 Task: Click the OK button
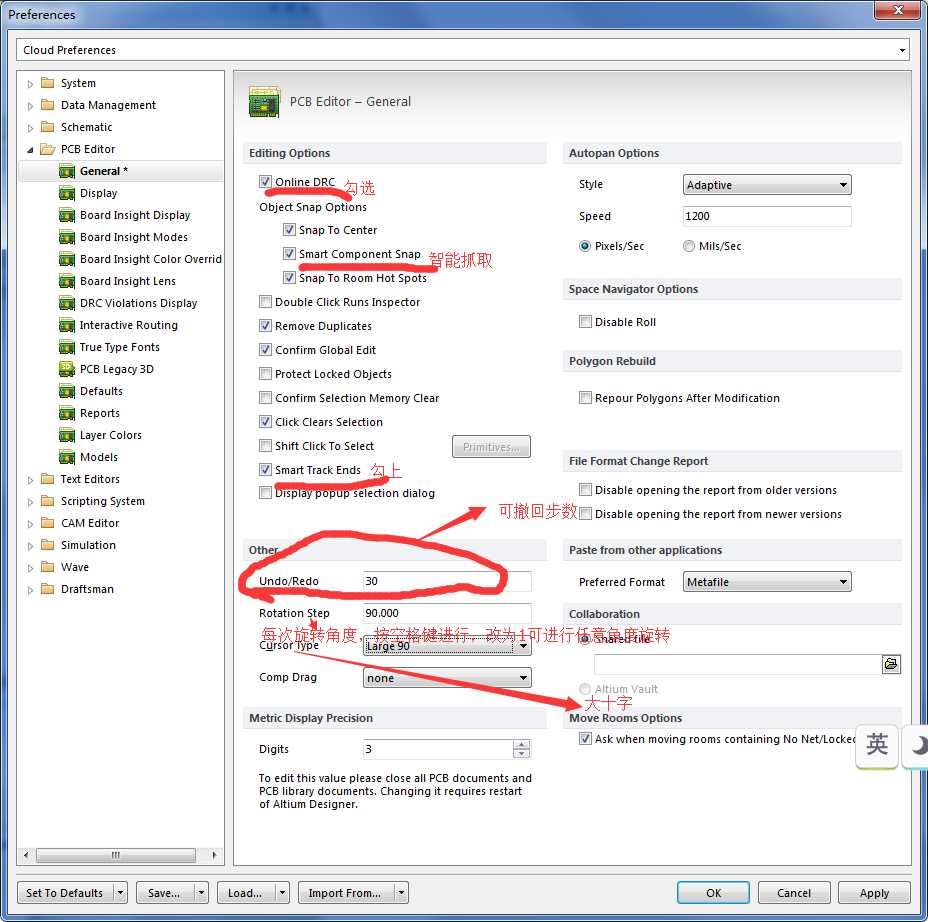pyautogui.click(x=713, y=892)
